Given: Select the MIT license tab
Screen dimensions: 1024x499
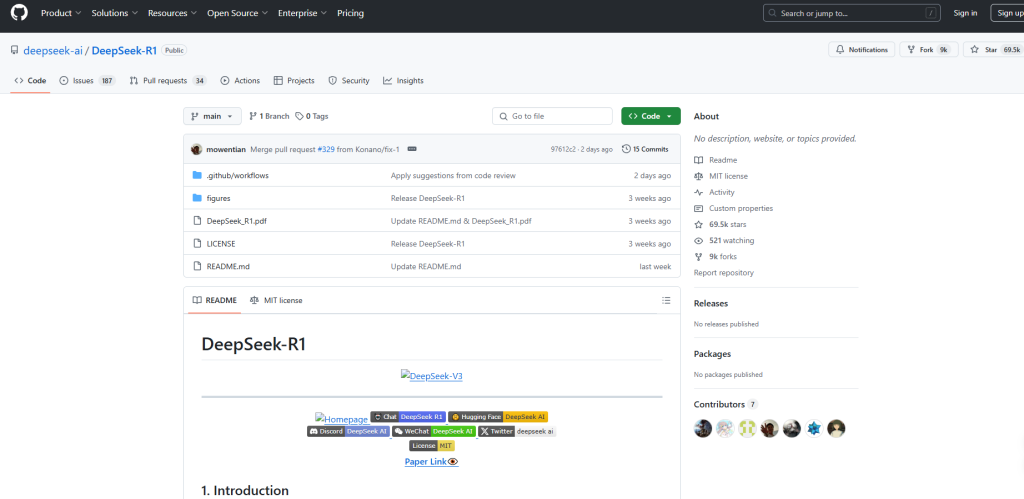Looking at the screenshot, I should [x=276, y=300].
